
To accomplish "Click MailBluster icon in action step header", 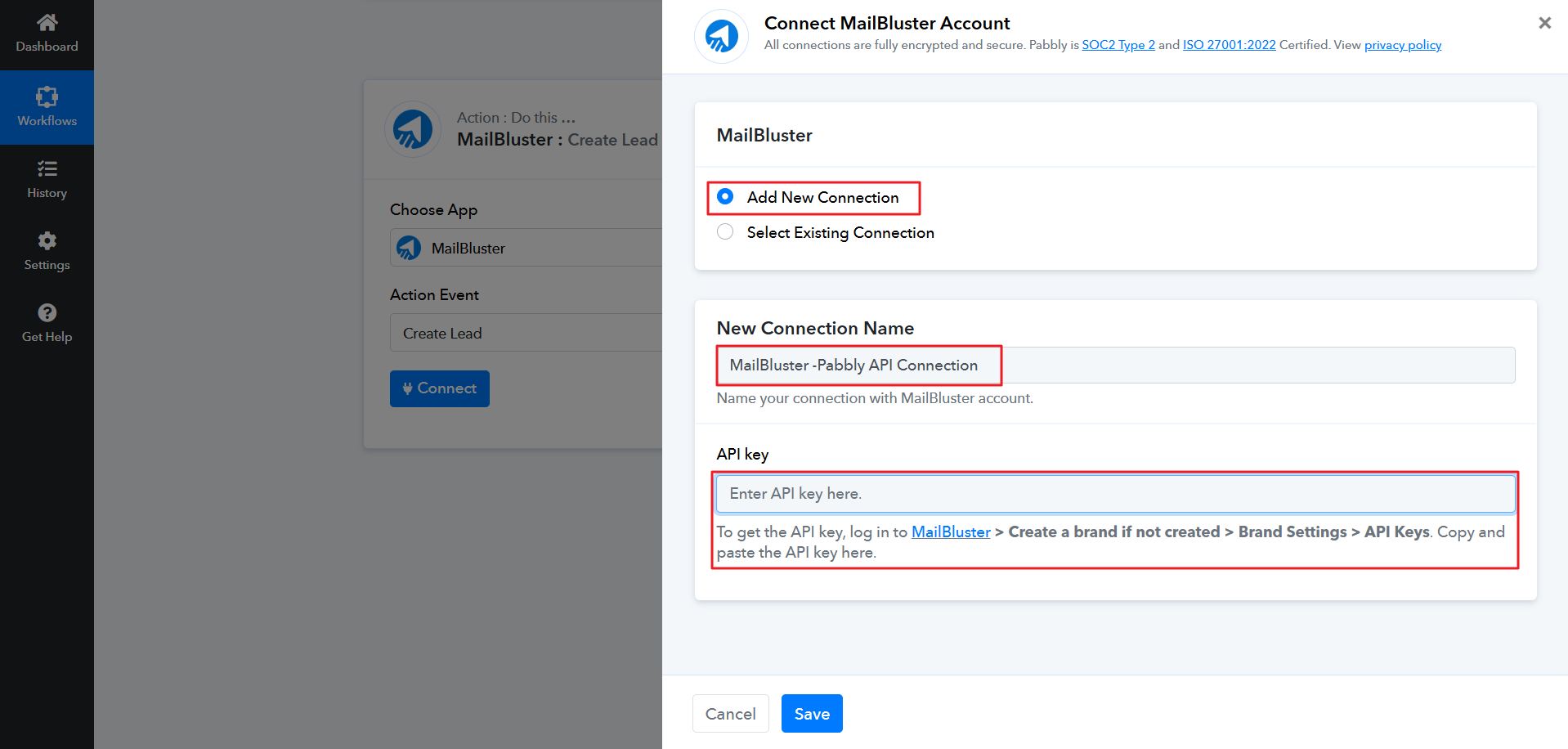I will tap(413, 129).
